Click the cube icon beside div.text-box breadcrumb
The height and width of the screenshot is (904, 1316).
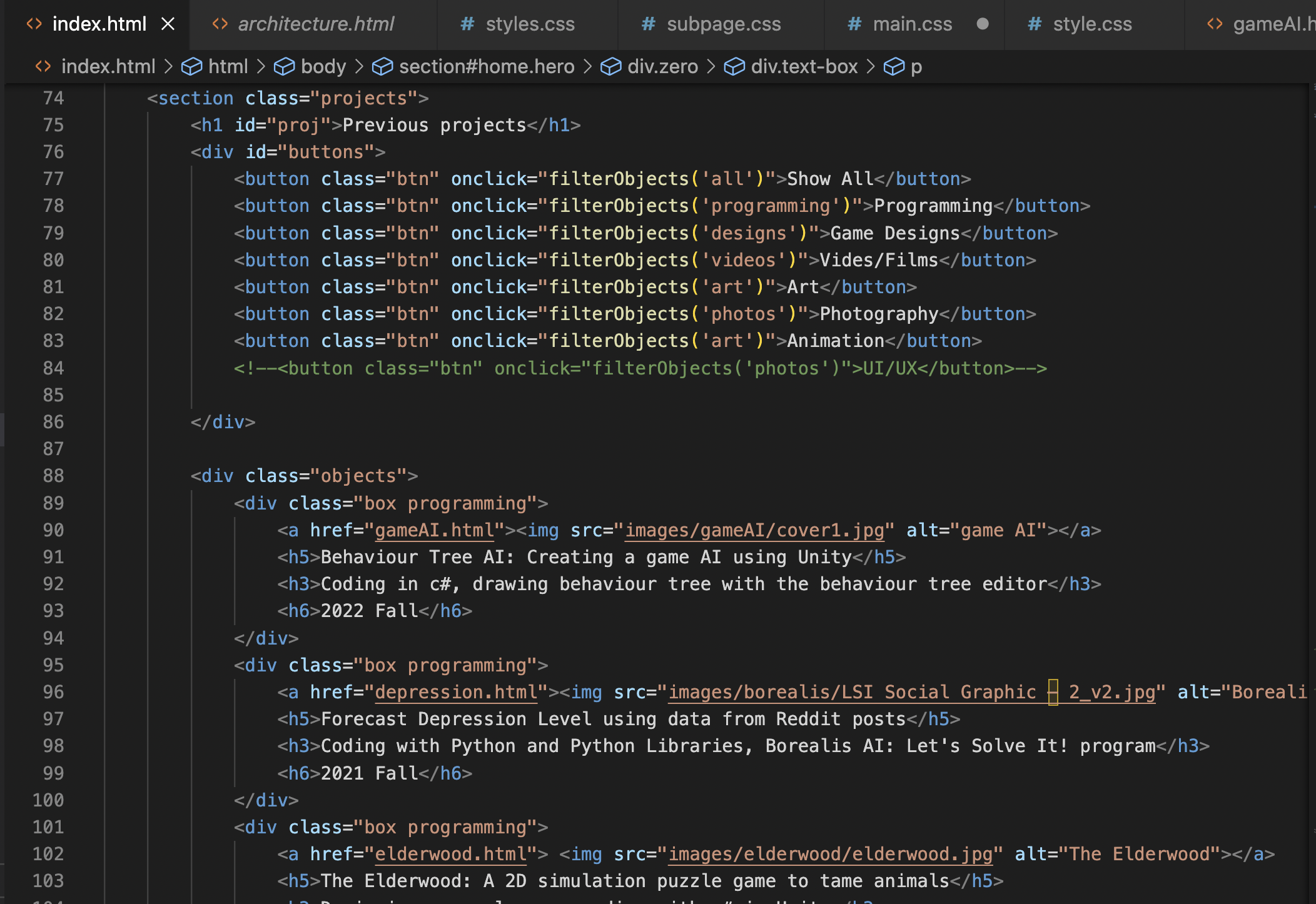pos(734,66)
